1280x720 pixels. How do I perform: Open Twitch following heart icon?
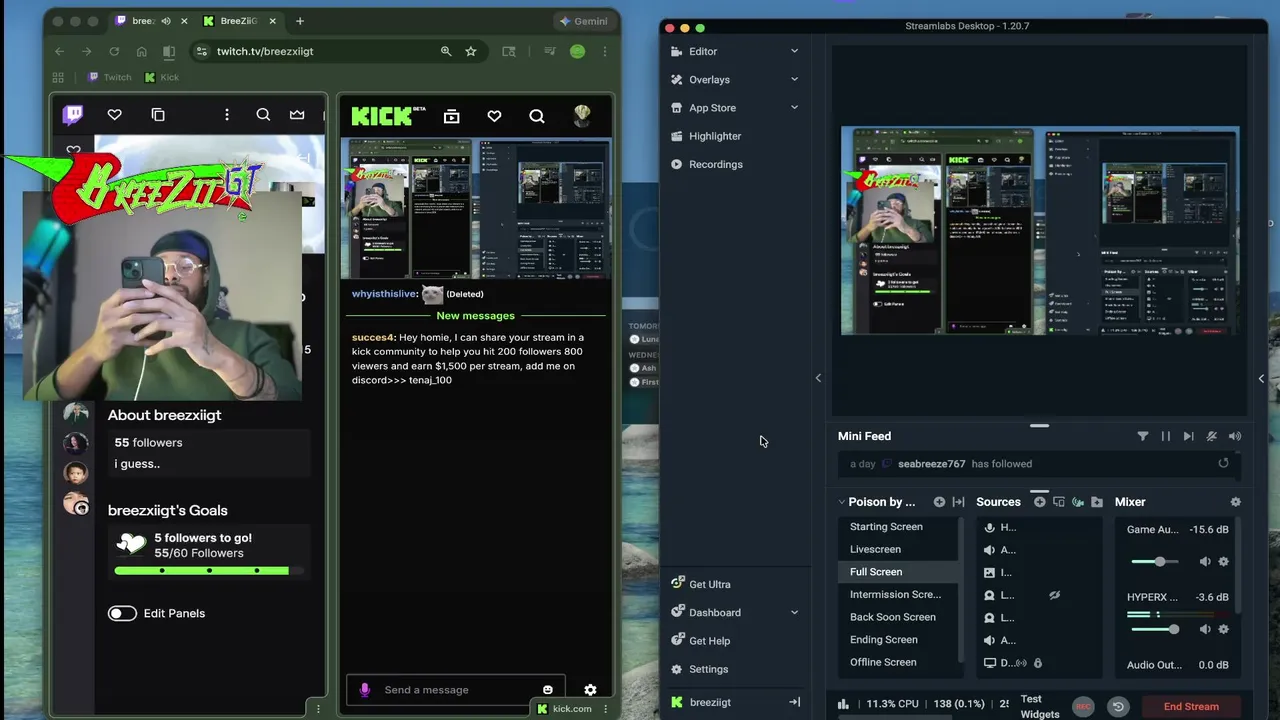(115, 115)
